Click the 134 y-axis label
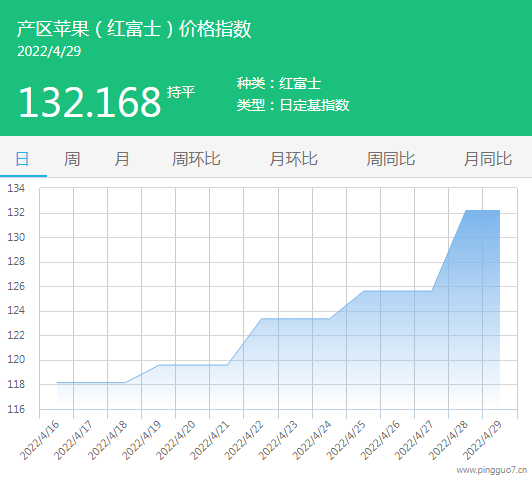The width and height of the screenshot is (532, 478). [x=16, y=188]
